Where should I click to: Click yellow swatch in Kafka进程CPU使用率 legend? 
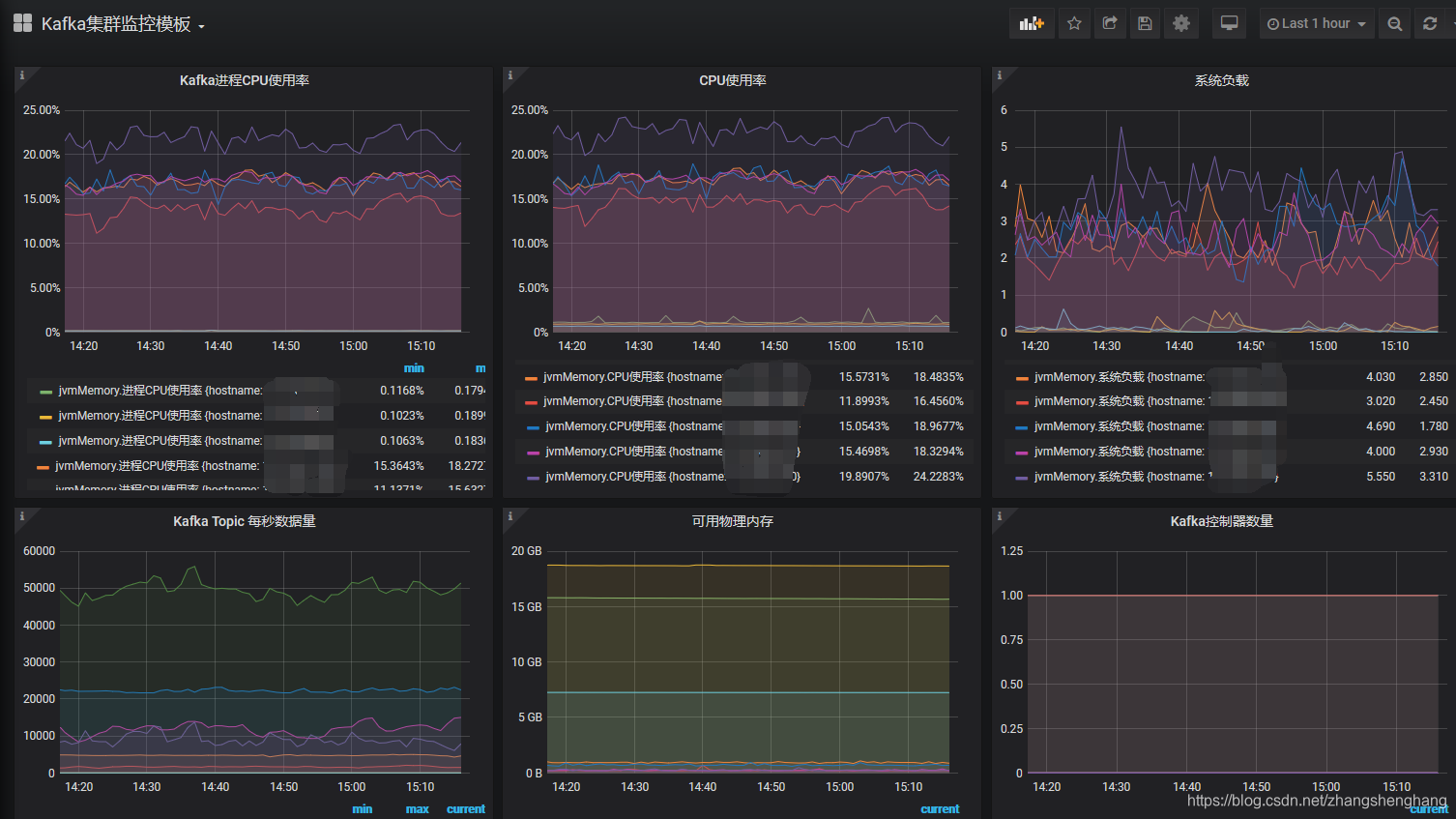coord(45,417)
